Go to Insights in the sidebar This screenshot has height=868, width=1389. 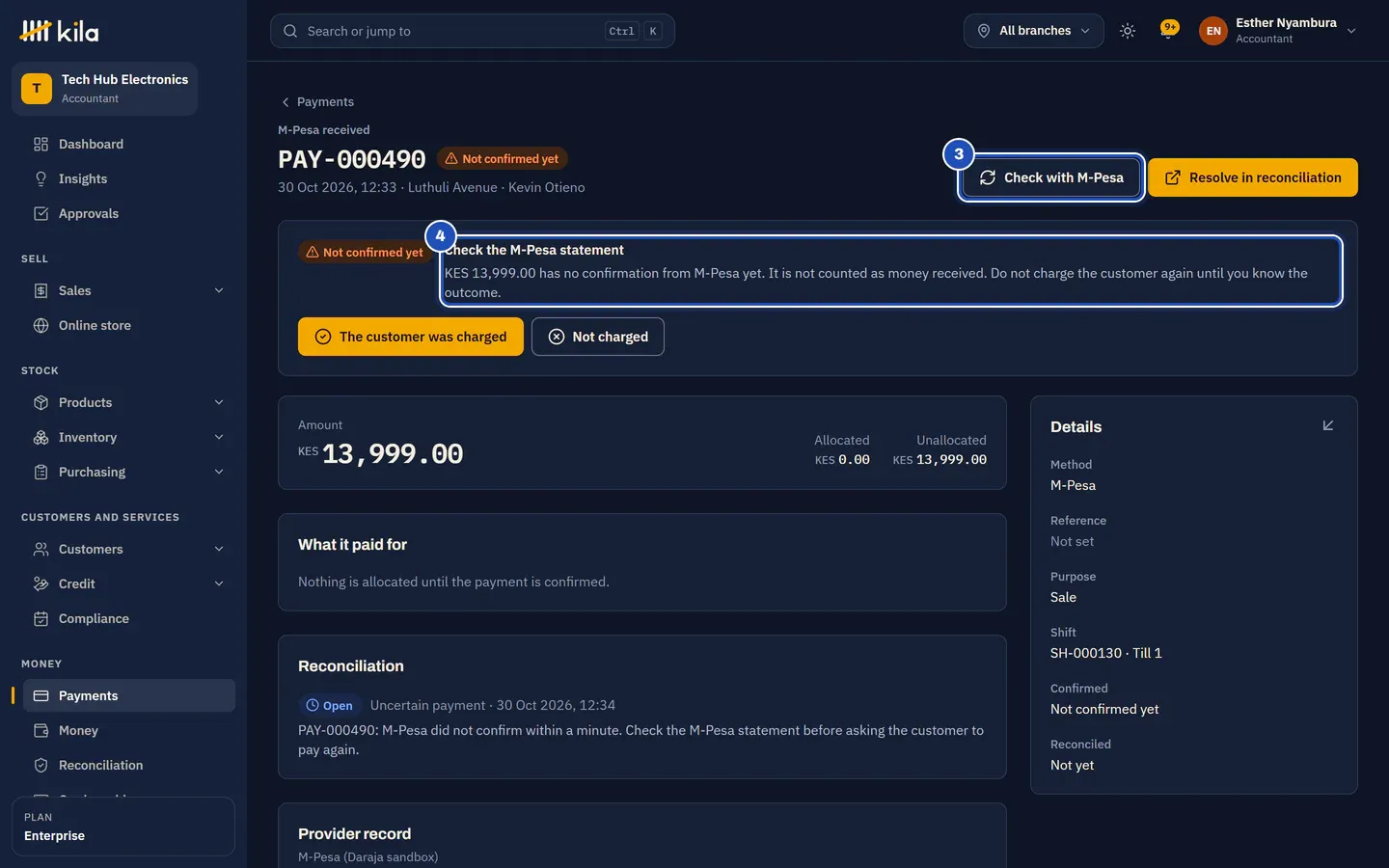click(x=129, y=178)
